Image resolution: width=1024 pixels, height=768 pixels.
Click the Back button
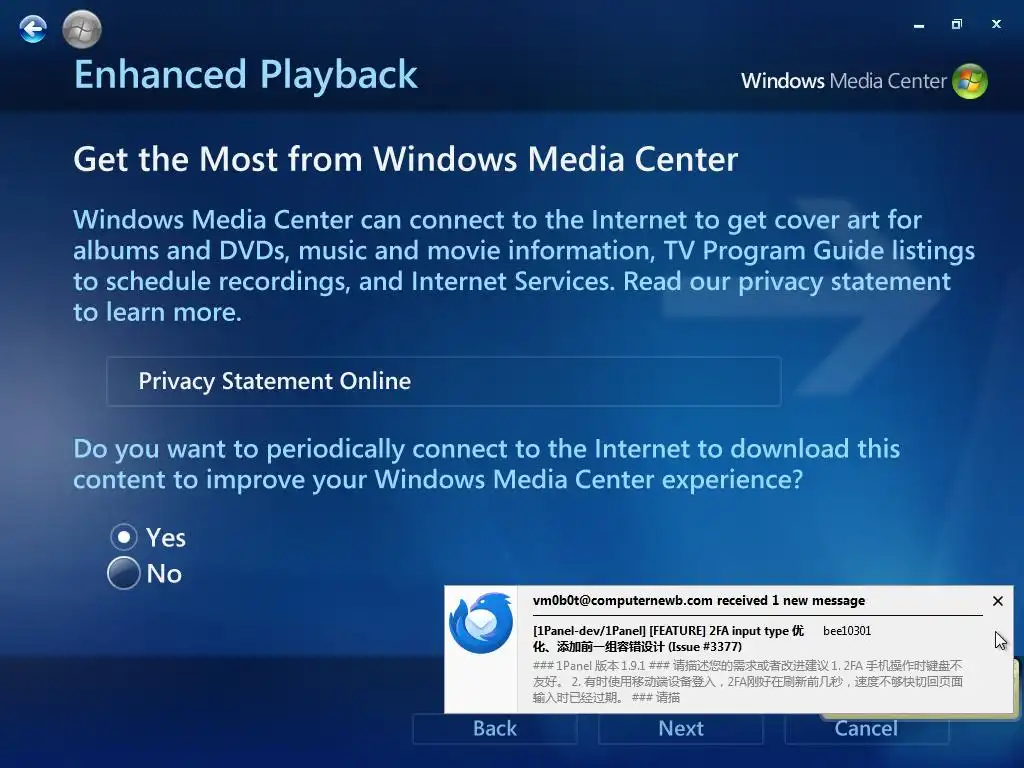tap(495, 728)
